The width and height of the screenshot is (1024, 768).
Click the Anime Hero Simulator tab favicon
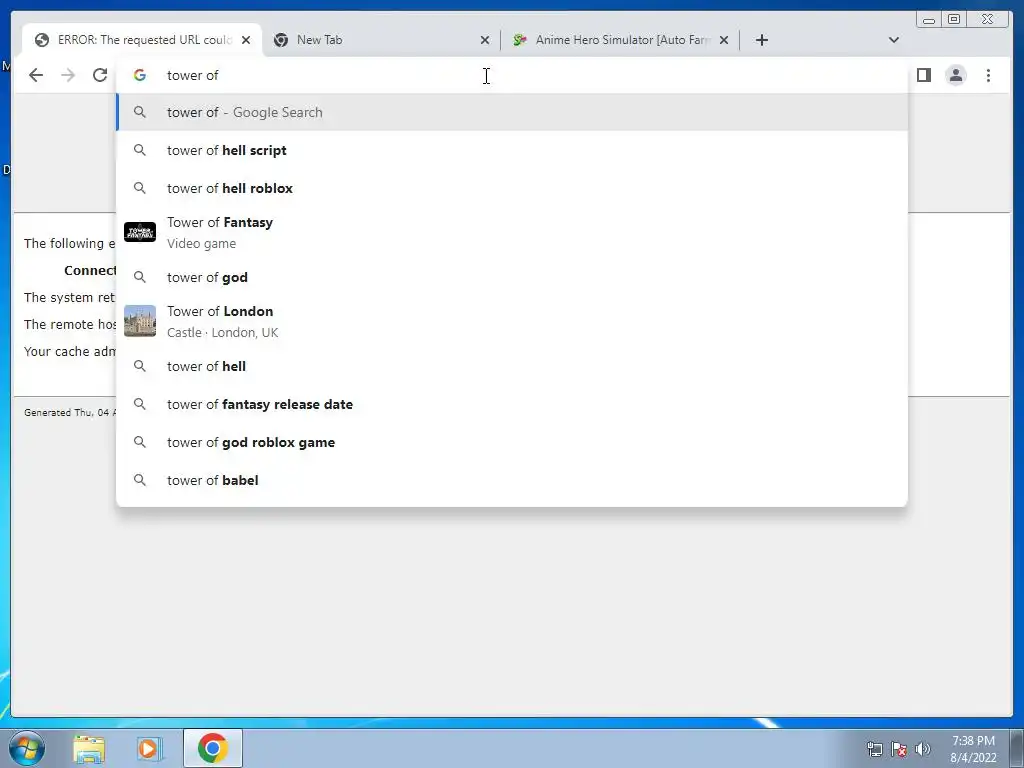coord(520,40)
